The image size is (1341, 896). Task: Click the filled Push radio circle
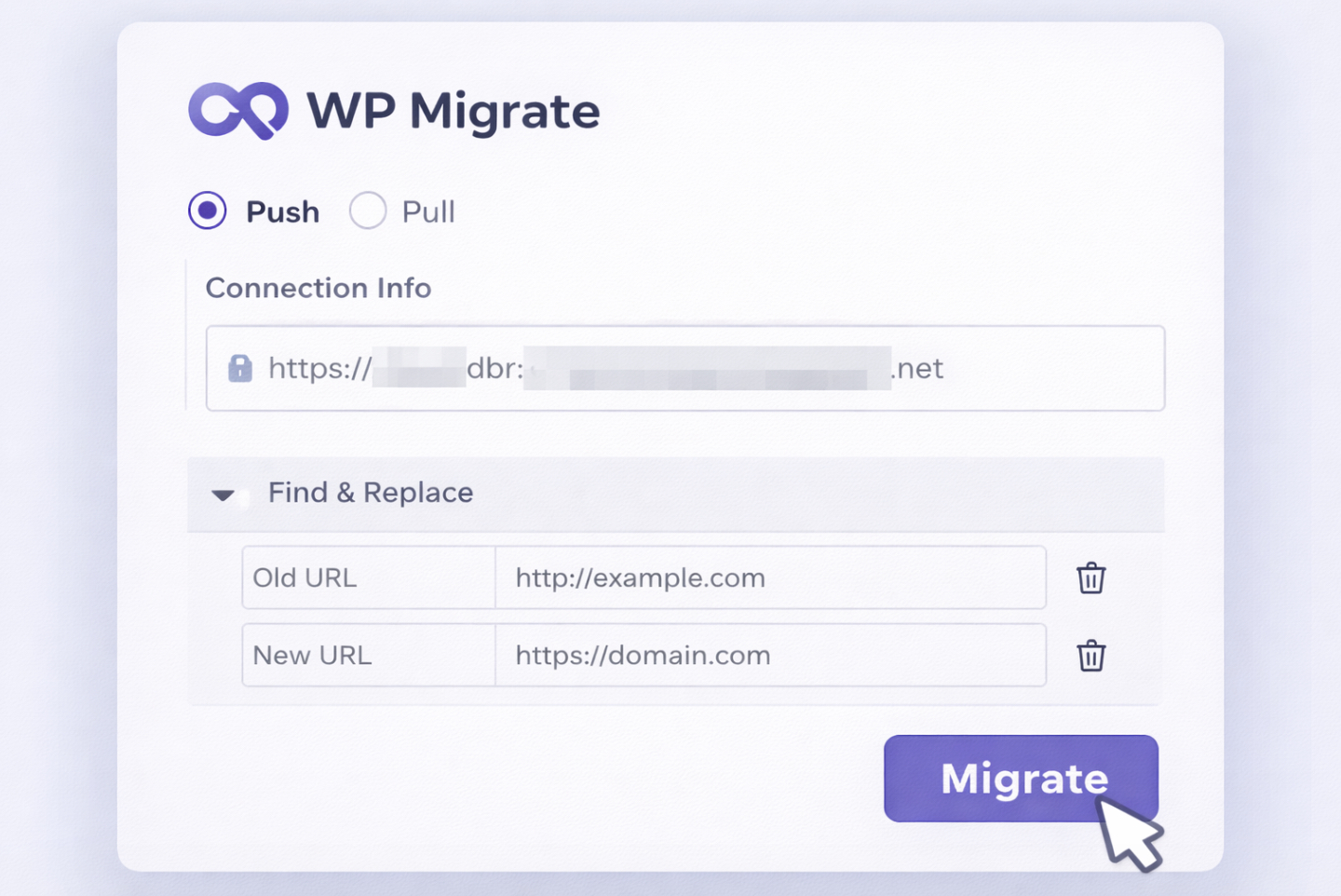point(207,210)
